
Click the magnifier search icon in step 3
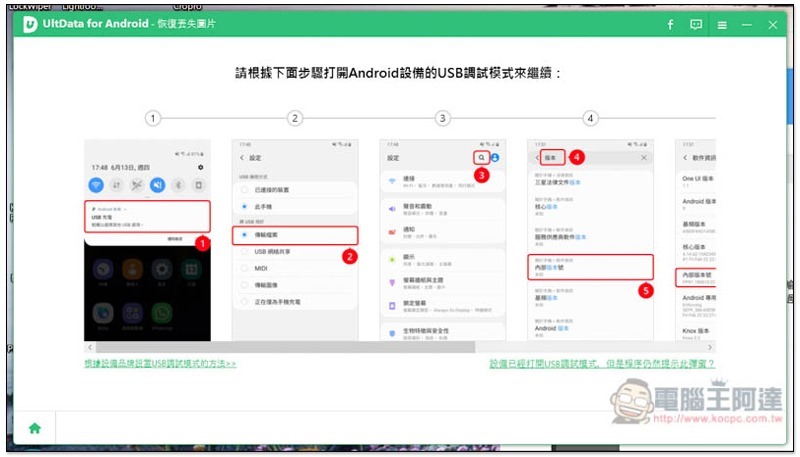481,158
